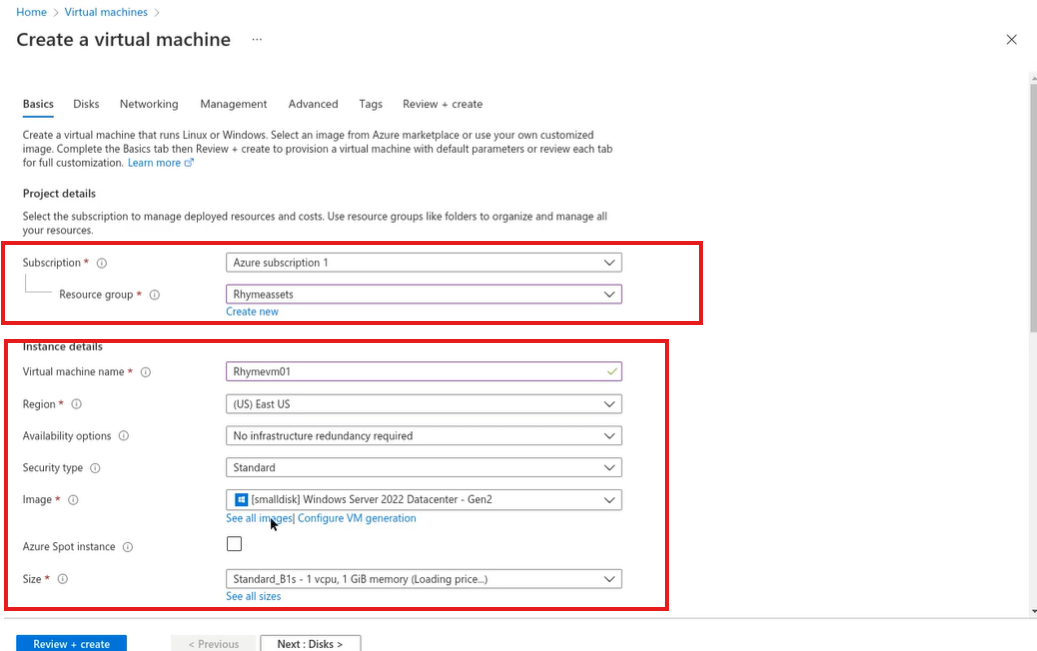
Task: Click the Learn more link
Action: (x=154, y=163)
